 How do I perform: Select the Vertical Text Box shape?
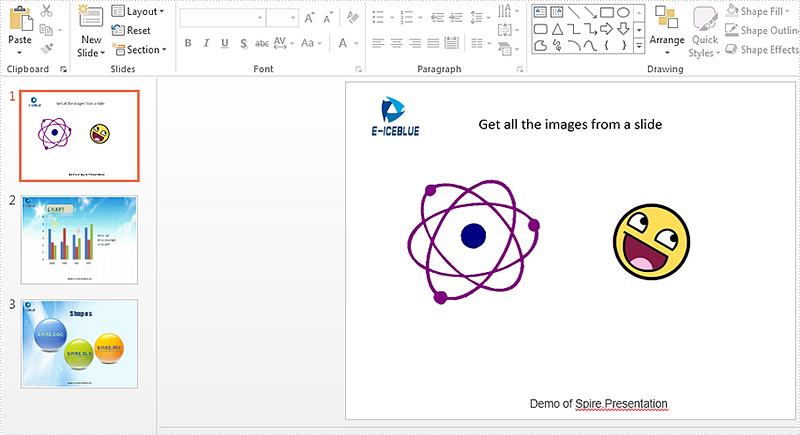[x=557, y=12]
